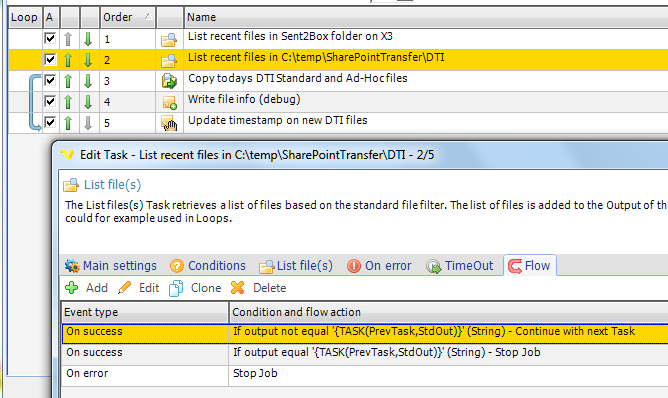Sort by Order column header
Image resolution: width=668 pixels, height=398 pixels.
(127, 17)
